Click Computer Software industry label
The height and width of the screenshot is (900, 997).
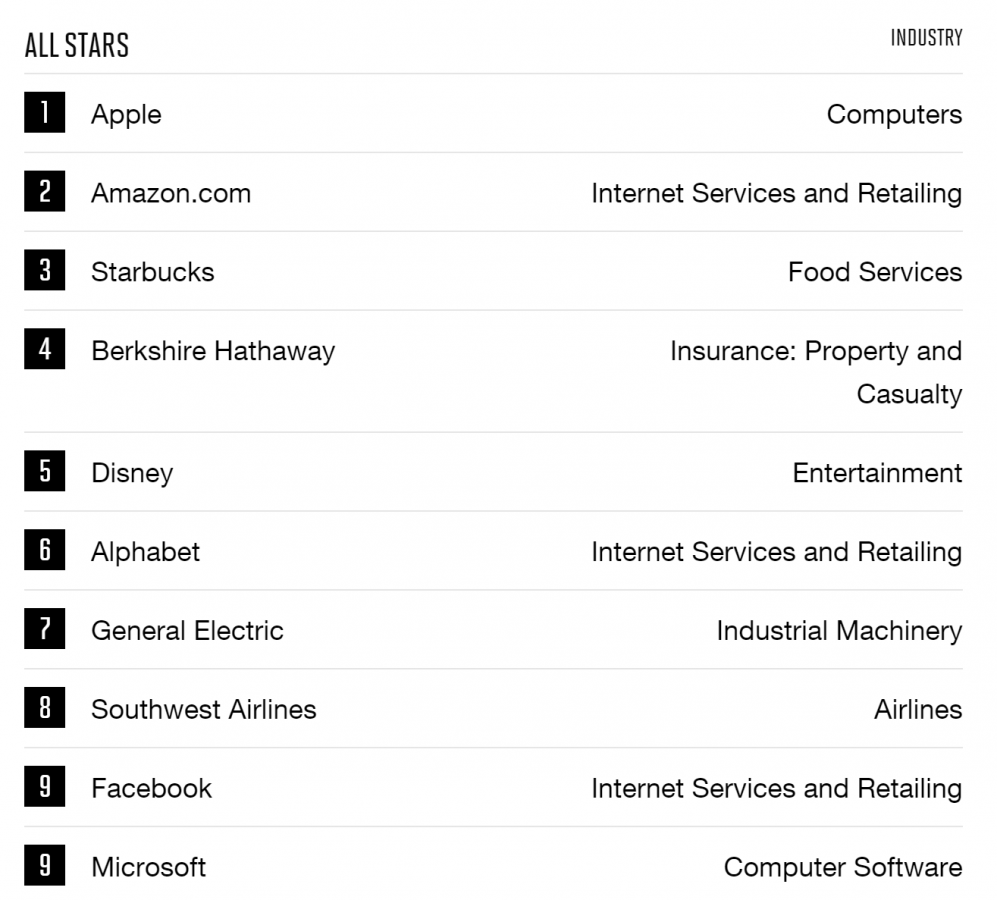[842, 868]
